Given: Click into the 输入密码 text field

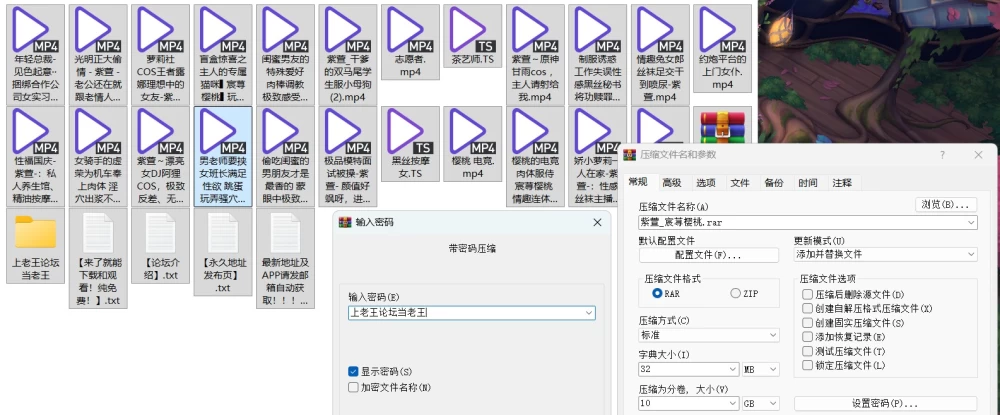Looking at the screenshot, I should point(472,312).
